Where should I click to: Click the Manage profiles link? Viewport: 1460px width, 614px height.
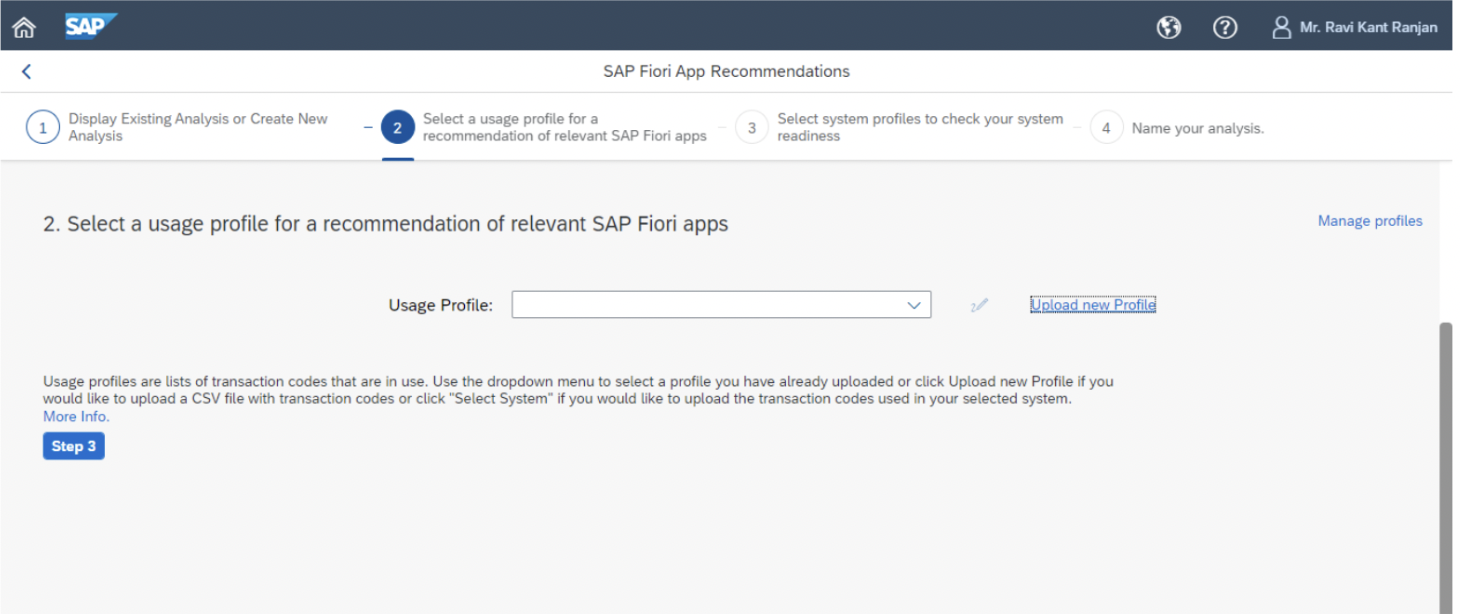(x=1369, y=221)
